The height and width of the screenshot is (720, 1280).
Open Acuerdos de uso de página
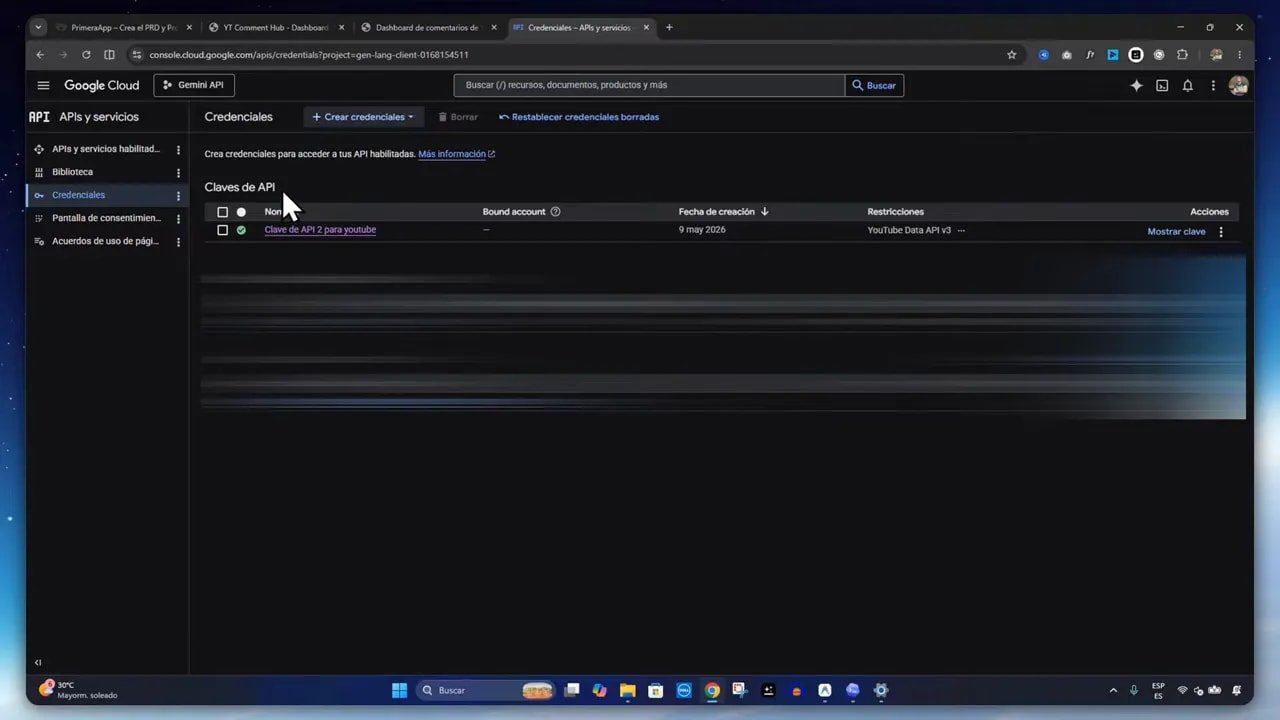105,241
